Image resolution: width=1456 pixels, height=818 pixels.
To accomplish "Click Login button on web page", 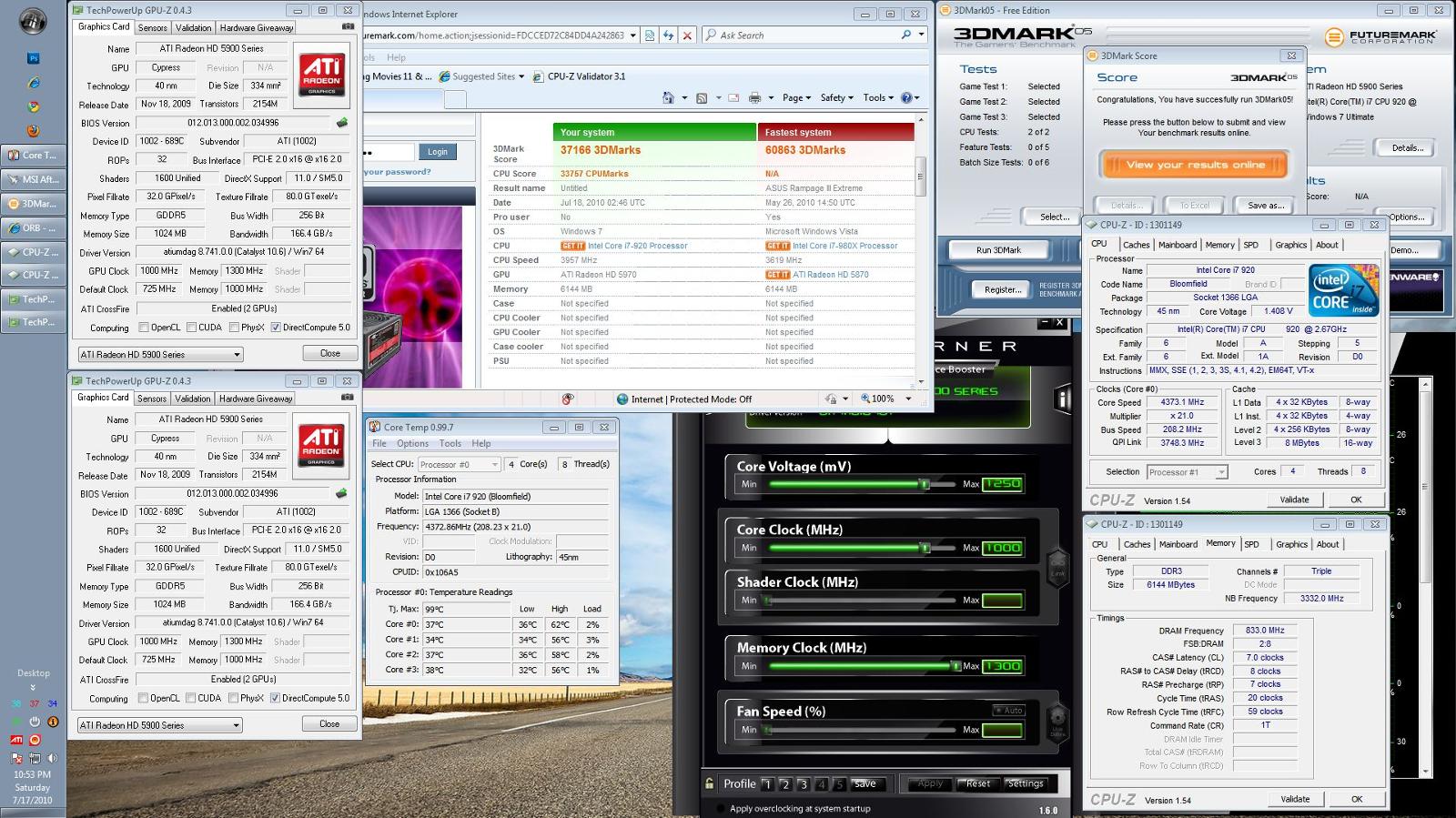I will [438, 152].
